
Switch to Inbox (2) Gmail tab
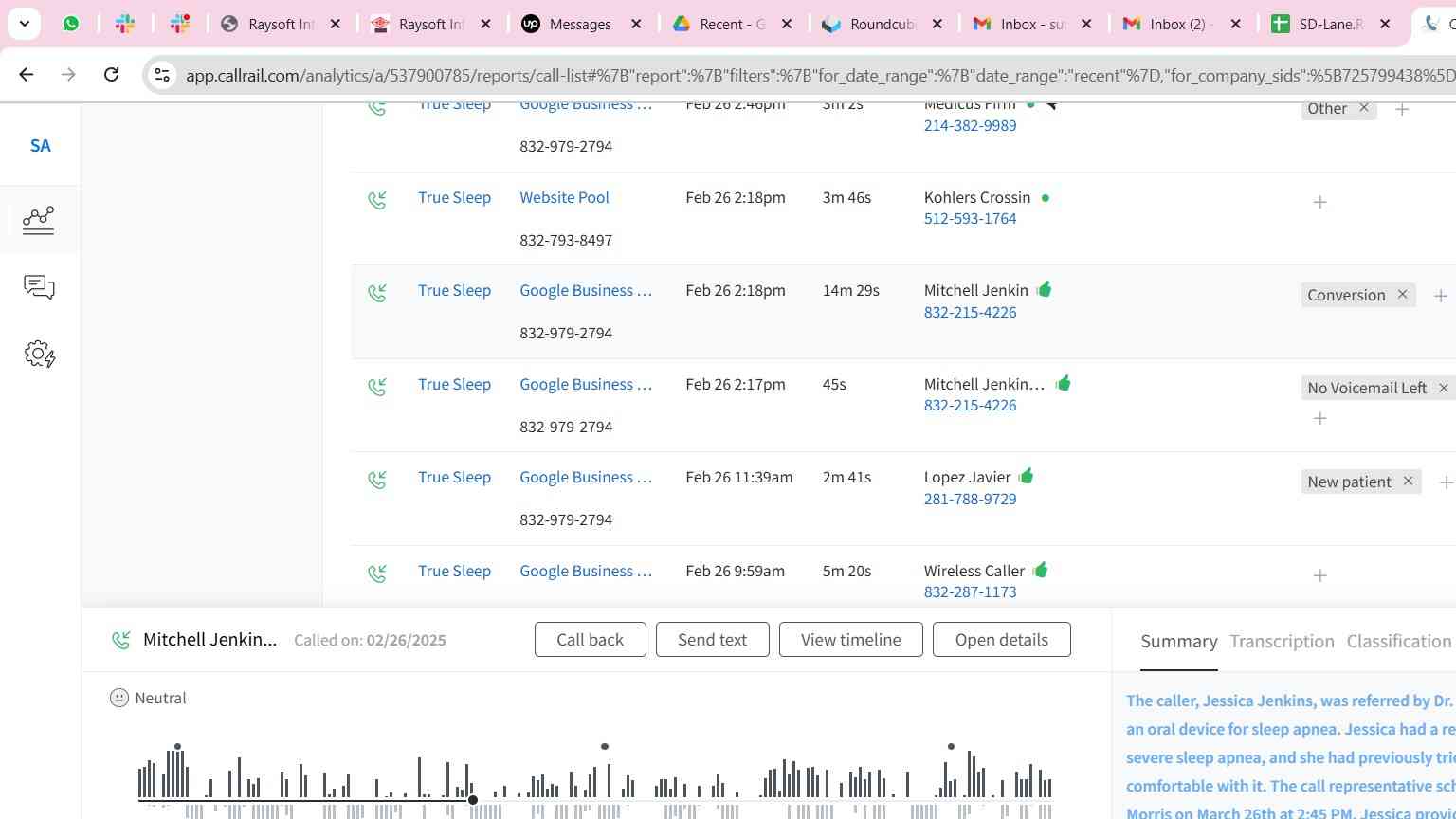coord(1180,24)
